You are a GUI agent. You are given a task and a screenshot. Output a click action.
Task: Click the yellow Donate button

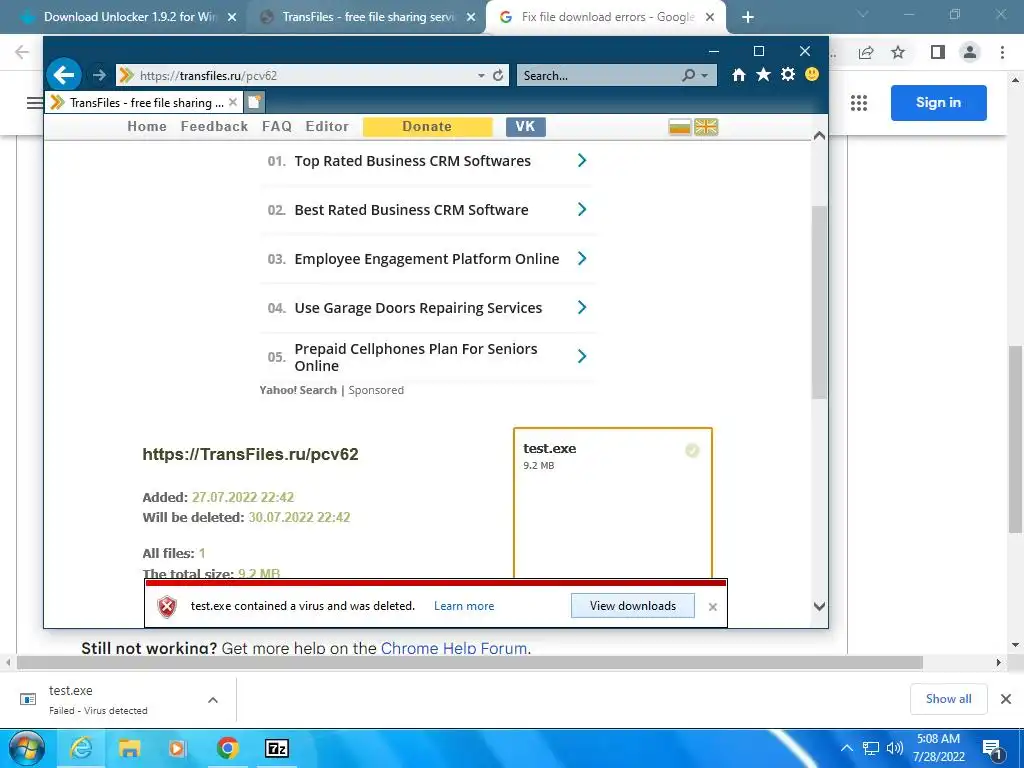[427, 127]
